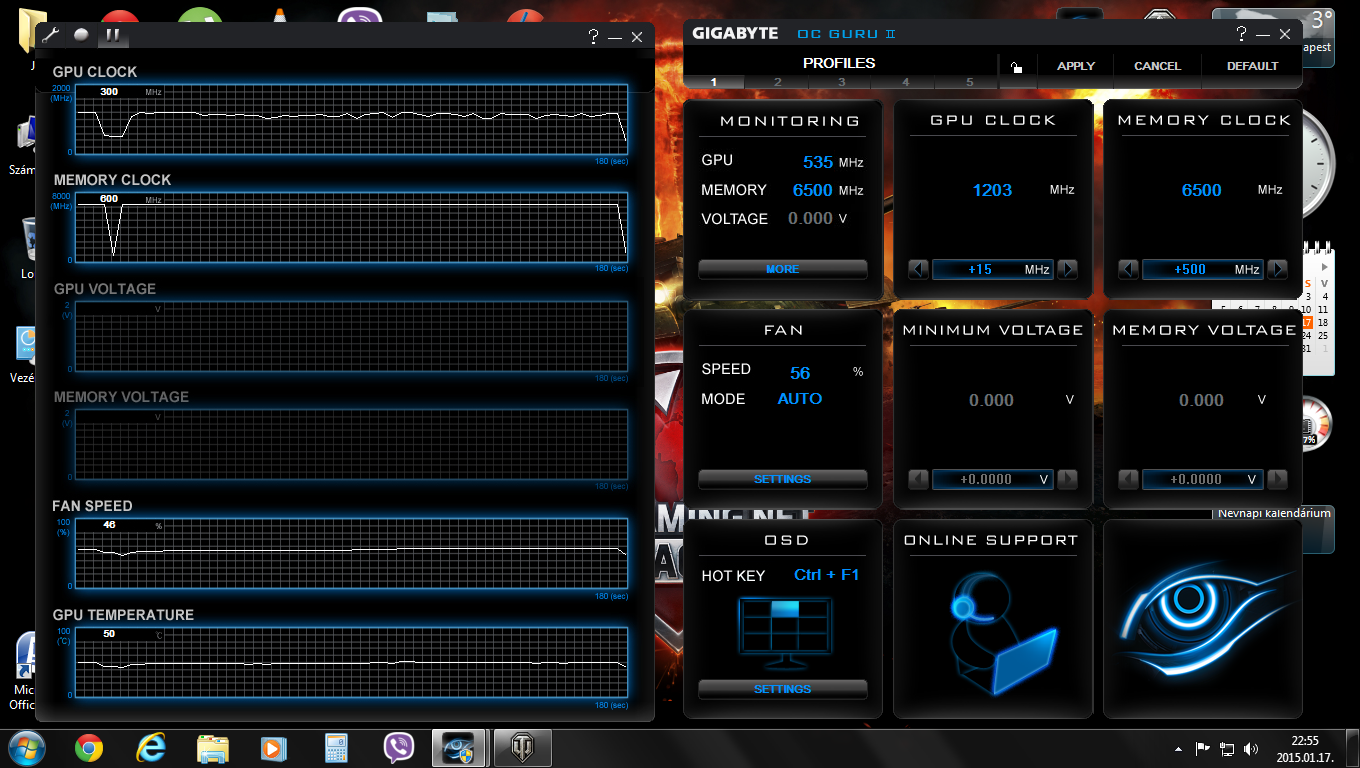
Task: Click the network icon in system tray
Action: click(1228, 748)
